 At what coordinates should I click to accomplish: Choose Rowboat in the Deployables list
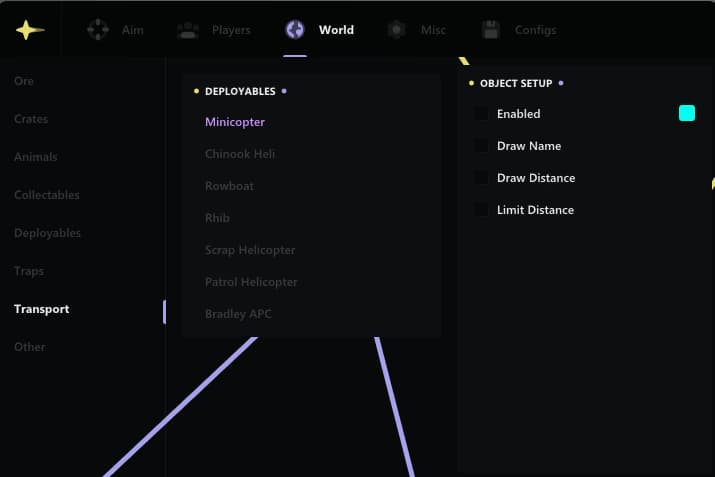(229, 186)
